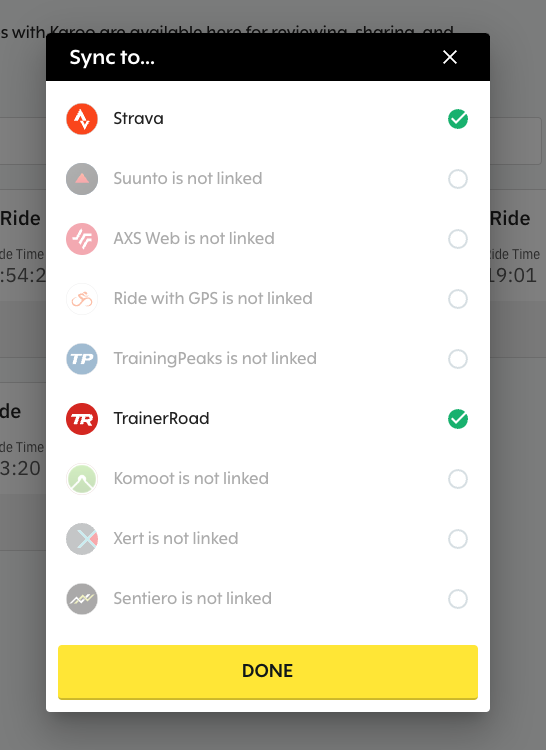Viewport: 546px width, 750px height.
Task: Click the Sentiero chart icon
Action: tap(82, 599)
